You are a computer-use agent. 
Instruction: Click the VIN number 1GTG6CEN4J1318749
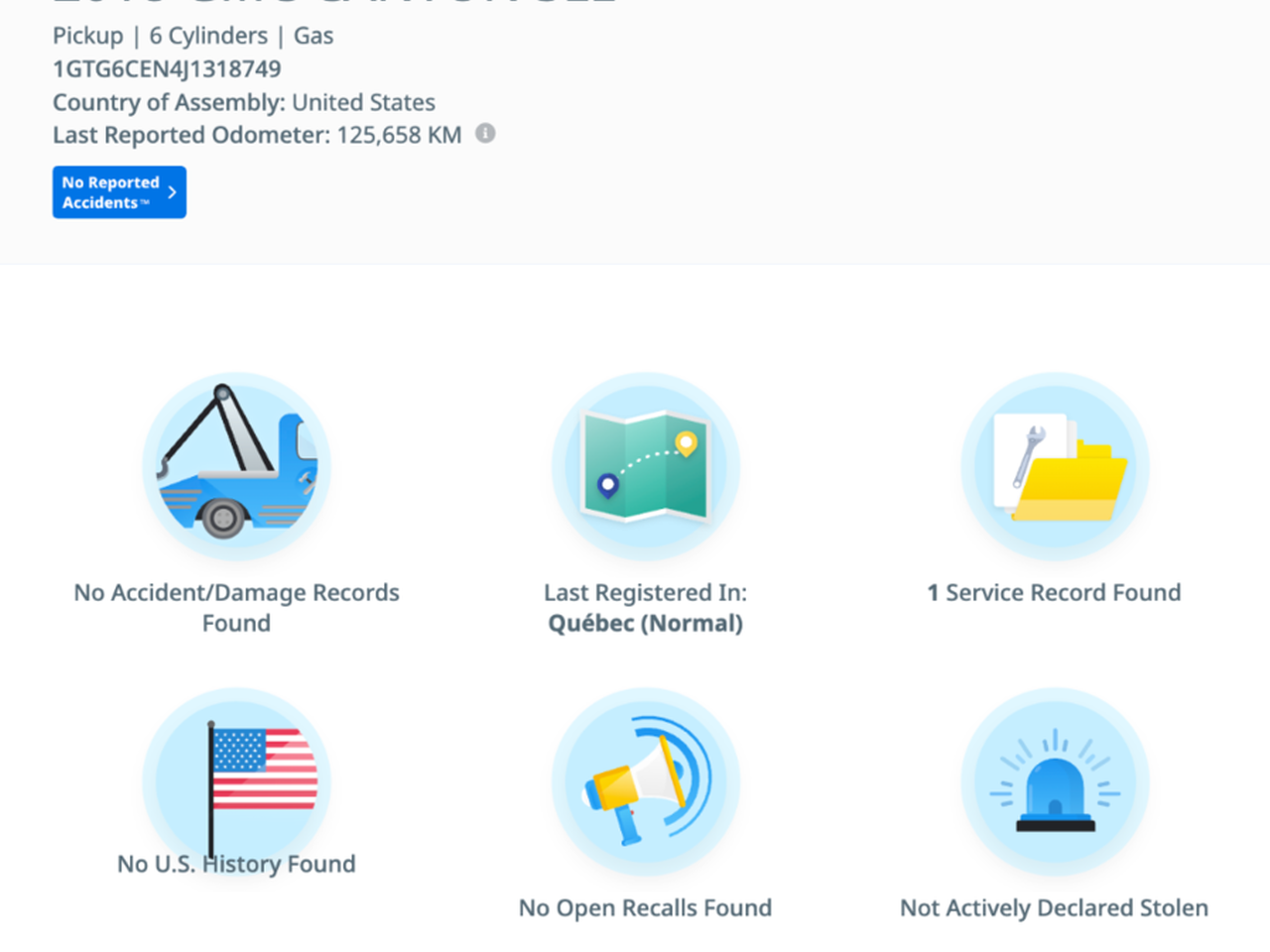click(167, 68)
